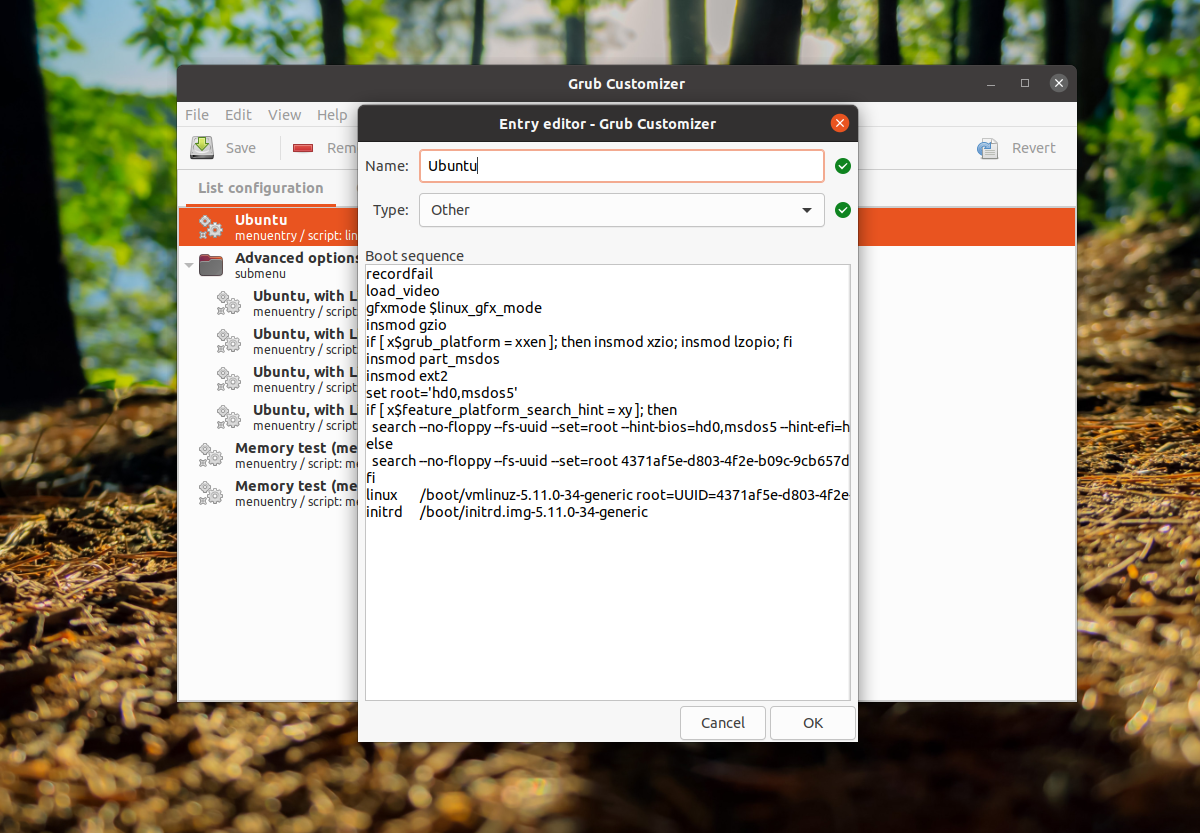Click the first Memory test gear icon

(210, 455)
